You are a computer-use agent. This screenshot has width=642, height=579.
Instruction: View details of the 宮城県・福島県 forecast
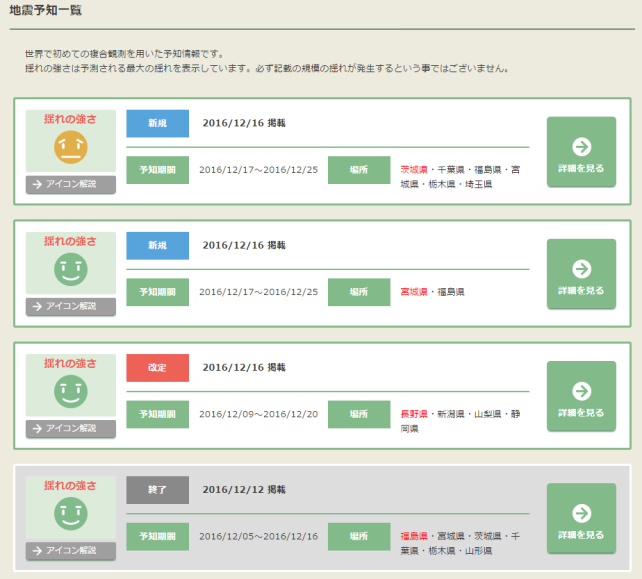(x=581, y=282)
